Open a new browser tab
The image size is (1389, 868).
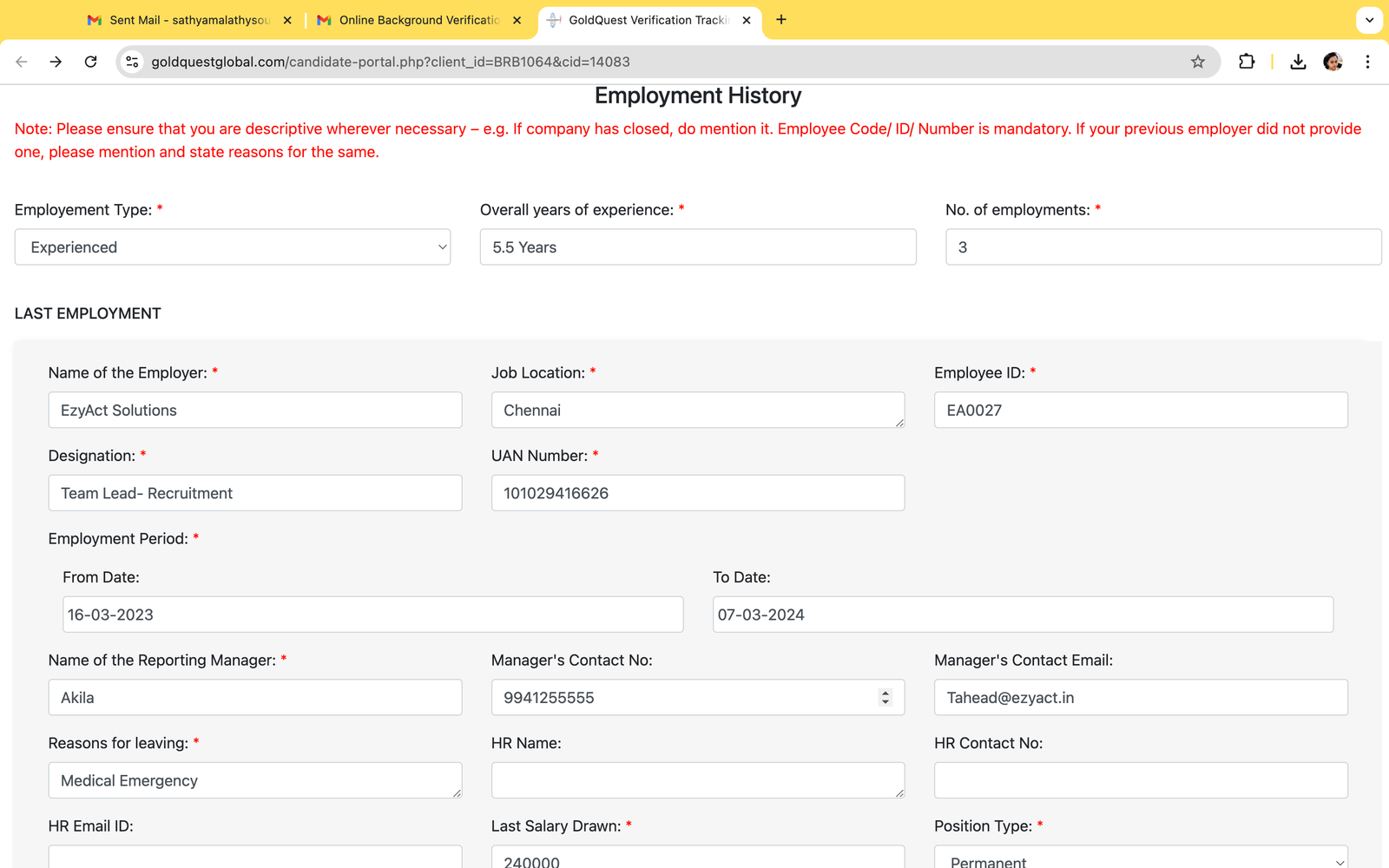pyautogui.click(x=781, y=20)
